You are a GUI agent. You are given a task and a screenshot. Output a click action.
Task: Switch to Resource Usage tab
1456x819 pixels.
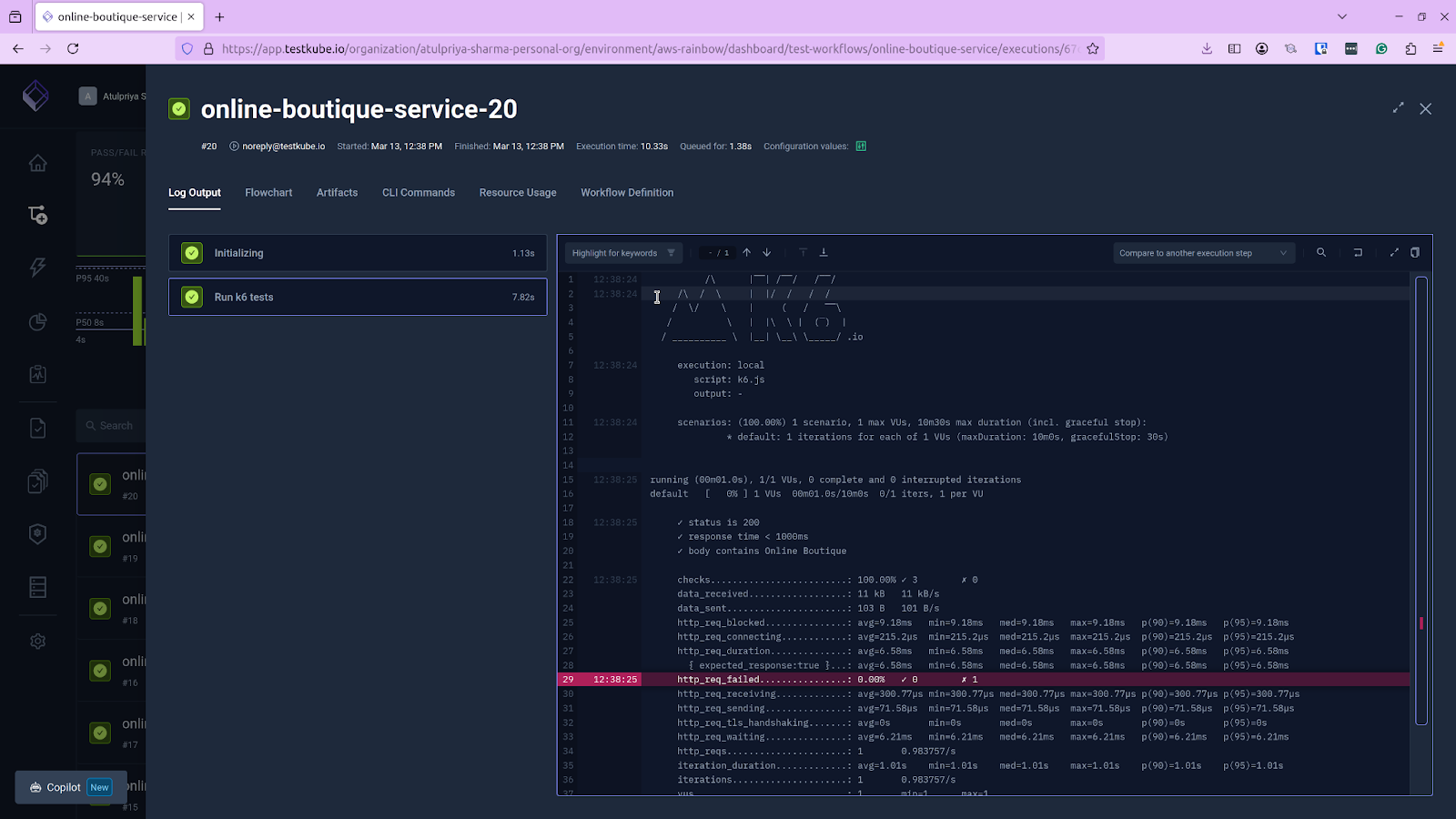(518, 193)
